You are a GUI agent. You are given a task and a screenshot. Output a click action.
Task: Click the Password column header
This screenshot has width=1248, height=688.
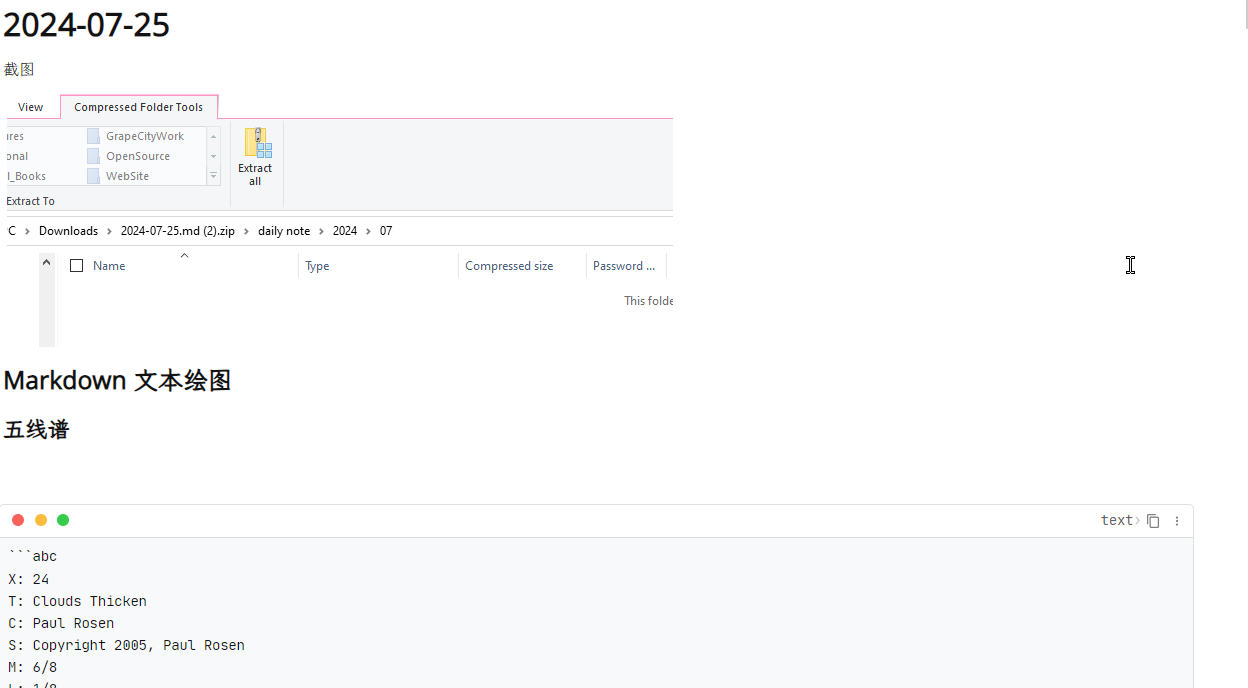click(624, 266)
